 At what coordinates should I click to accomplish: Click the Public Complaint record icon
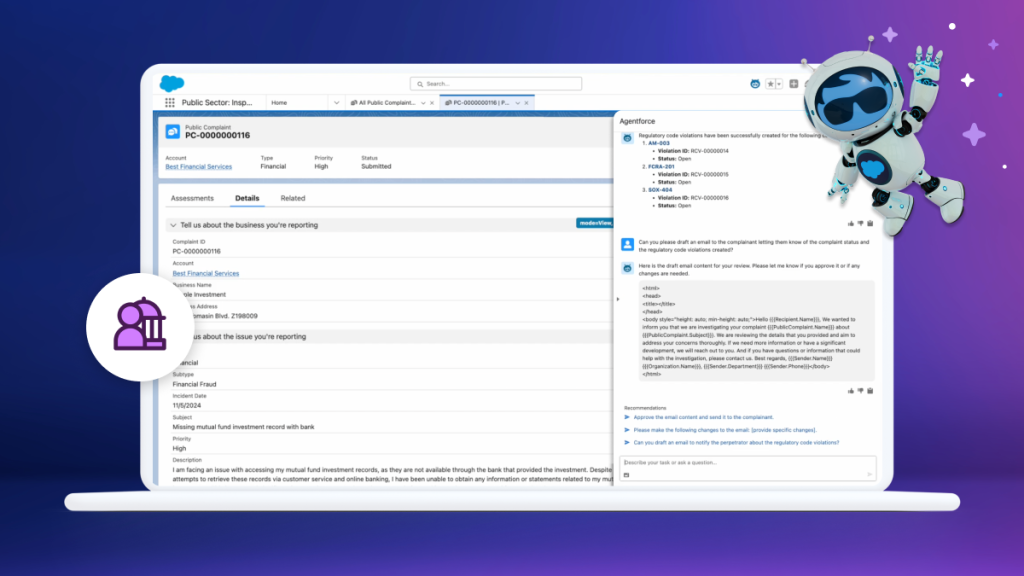coord(171,131)
